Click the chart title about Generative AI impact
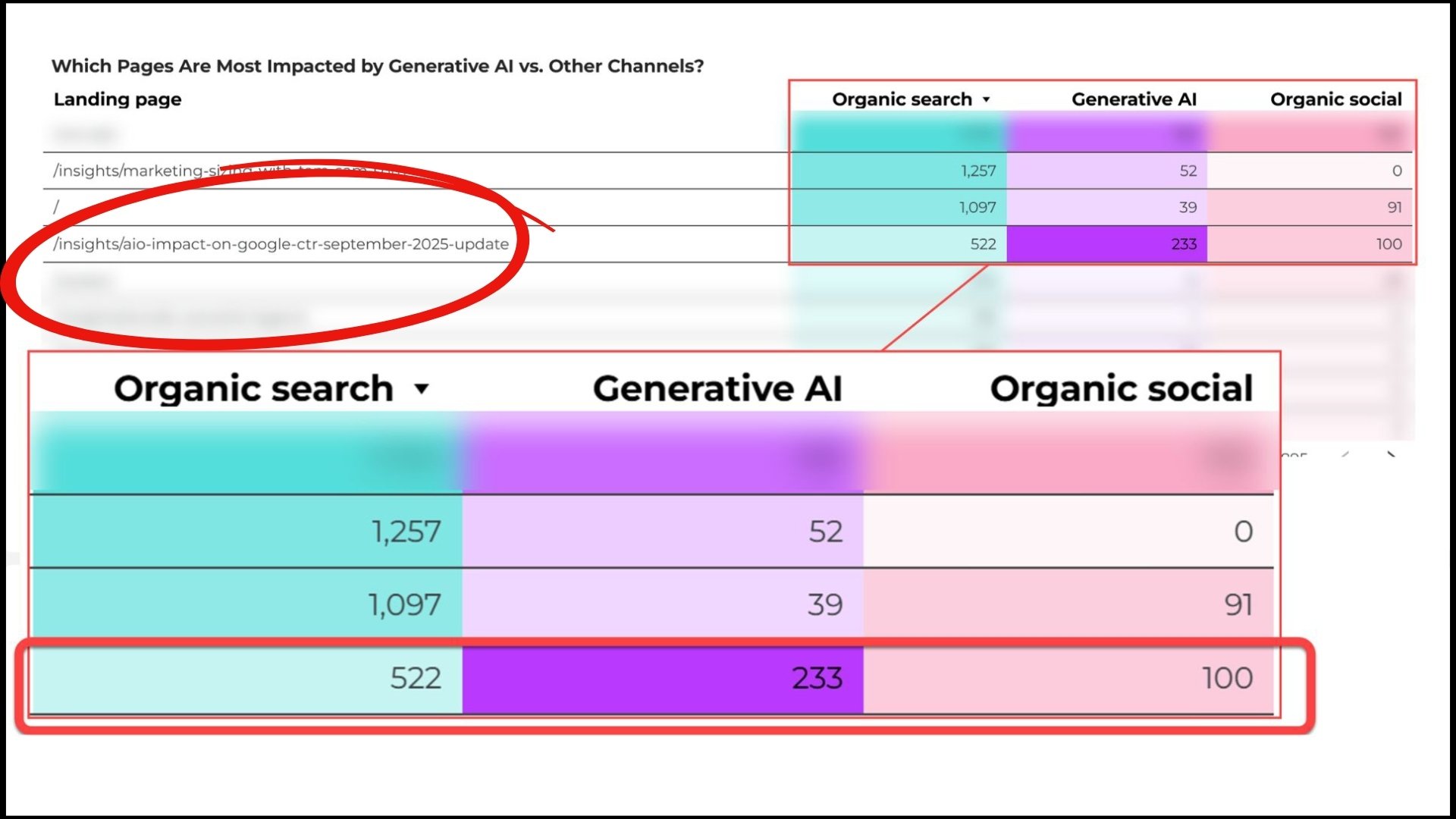Viewport: 1456px width, 819px height. [x=378, y=66]
